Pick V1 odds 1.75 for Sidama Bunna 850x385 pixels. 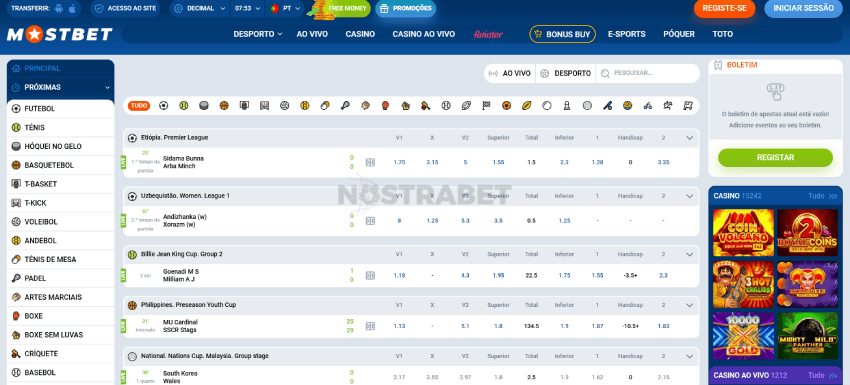coord(400,162)
